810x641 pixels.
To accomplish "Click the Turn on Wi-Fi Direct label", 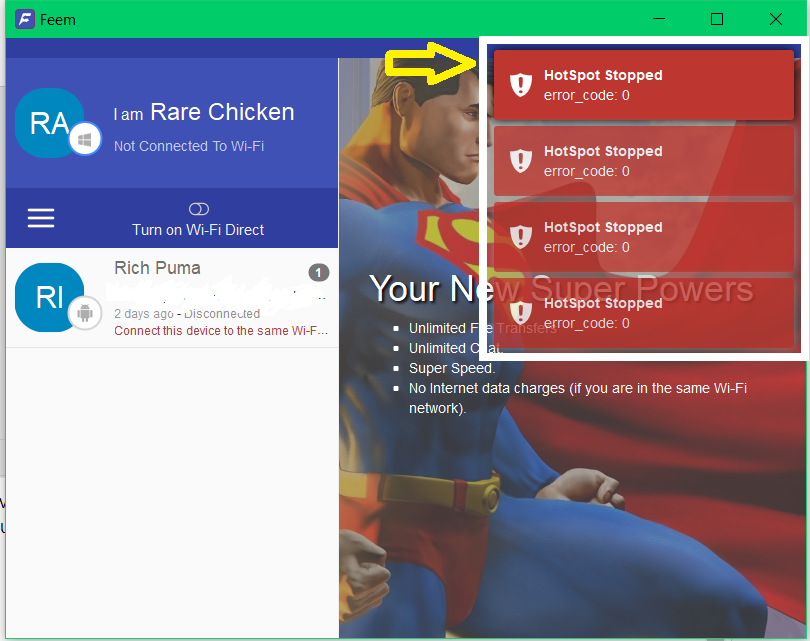I will coord(198,230).
